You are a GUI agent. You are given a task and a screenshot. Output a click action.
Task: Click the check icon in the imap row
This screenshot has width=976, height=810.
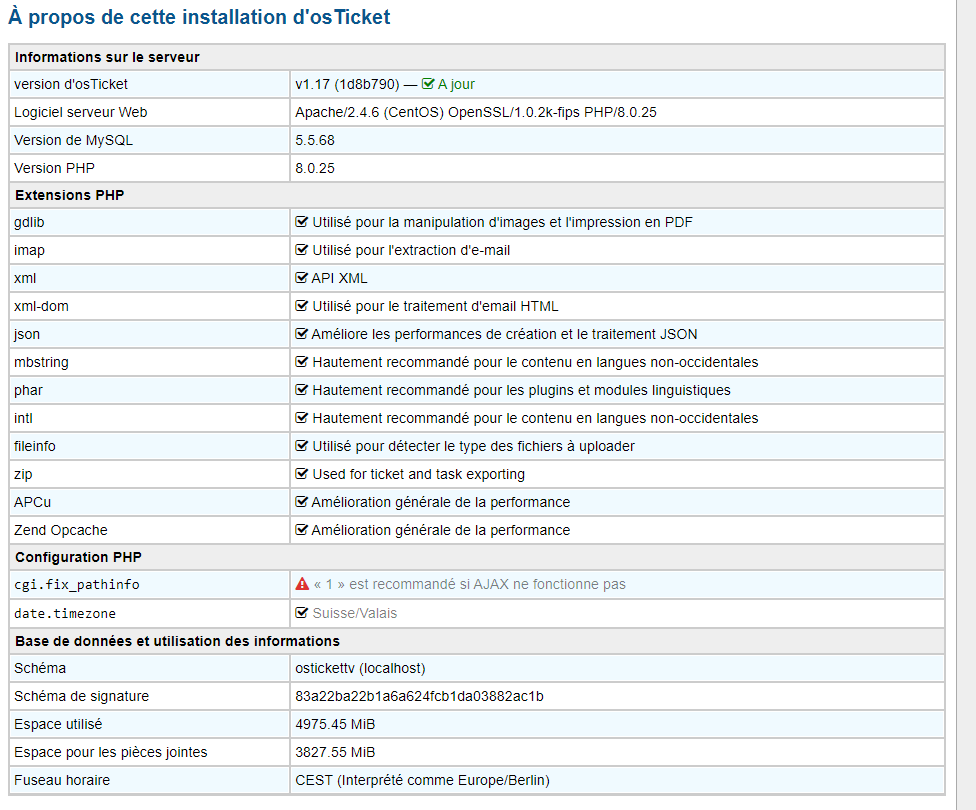click(301, 250)
